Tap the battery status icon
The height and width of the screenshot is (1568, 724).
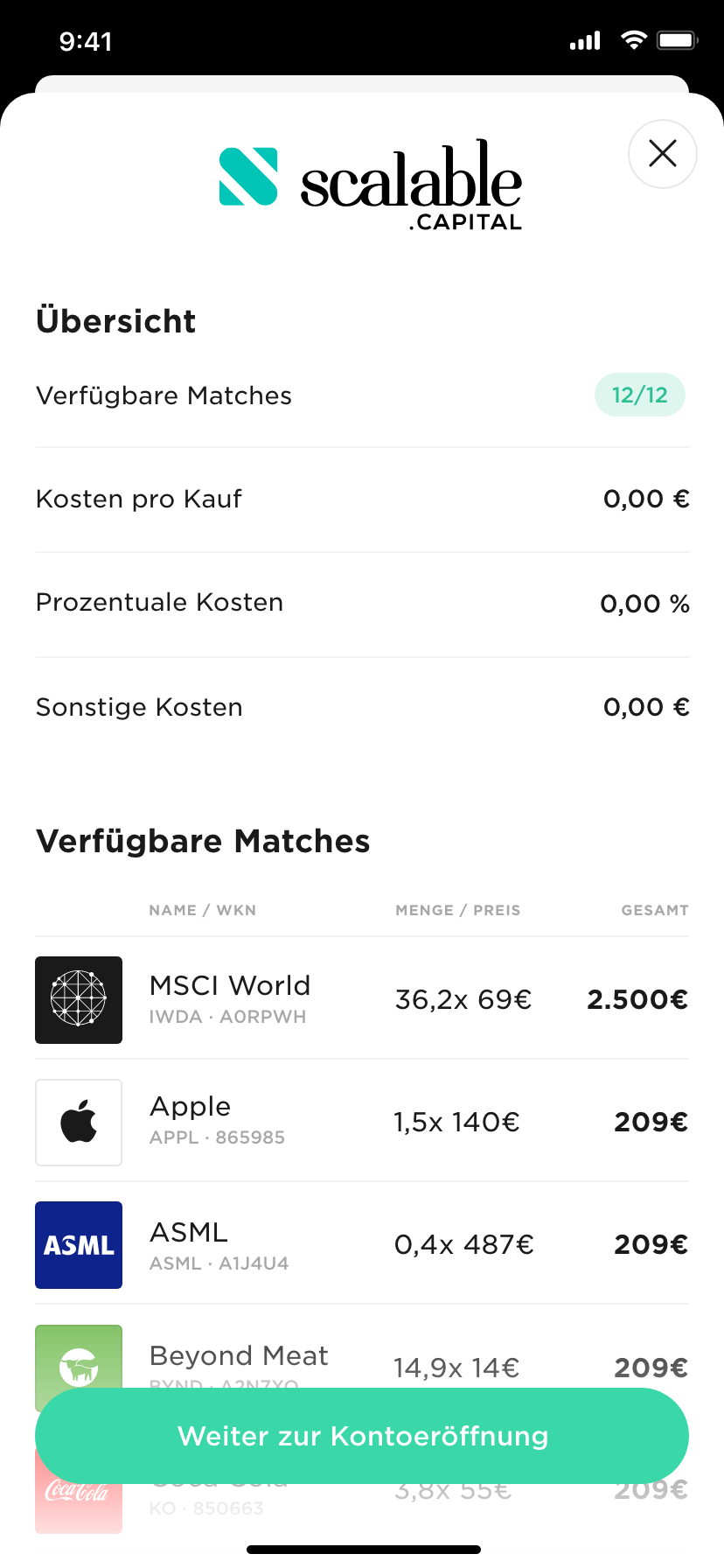(678, 40)
